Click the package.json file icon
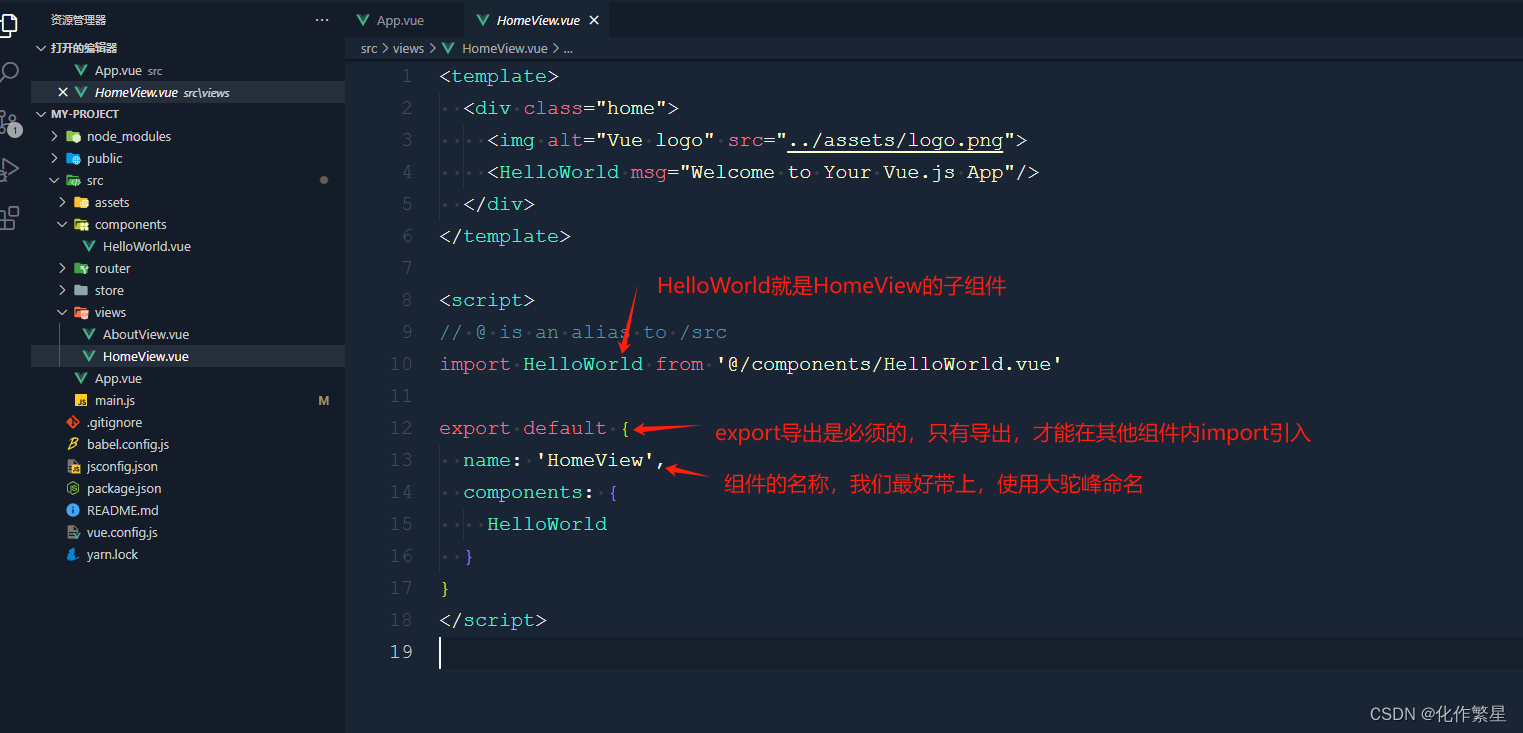 [73, 488]
